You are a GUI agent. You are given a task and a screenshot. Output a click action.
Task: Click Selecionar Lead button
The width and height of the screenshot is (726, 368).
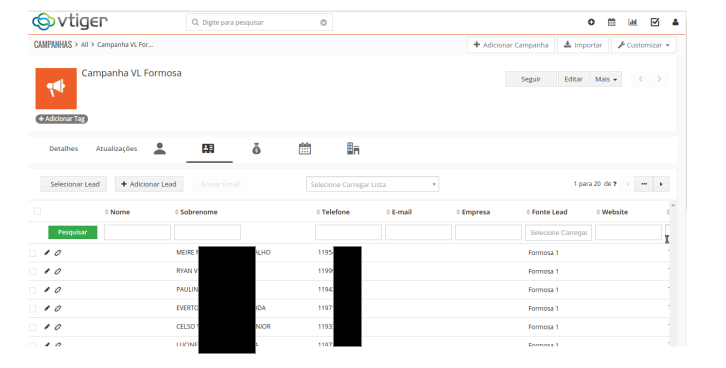click(x=74, y=184)
